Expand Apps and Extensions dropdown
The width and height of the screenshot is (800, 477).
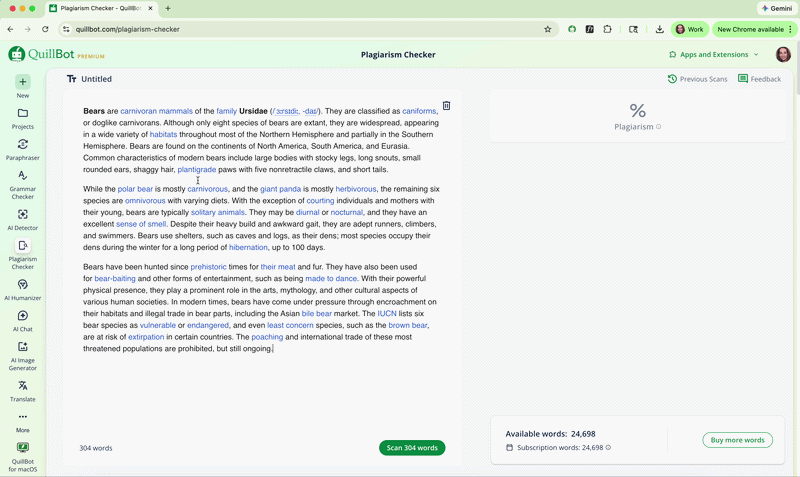point(713,55)
